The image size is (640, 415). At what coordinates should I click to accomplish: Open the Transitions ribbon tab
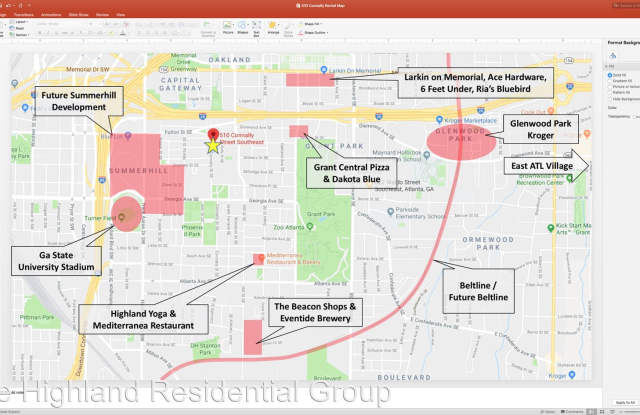(24, 15)
